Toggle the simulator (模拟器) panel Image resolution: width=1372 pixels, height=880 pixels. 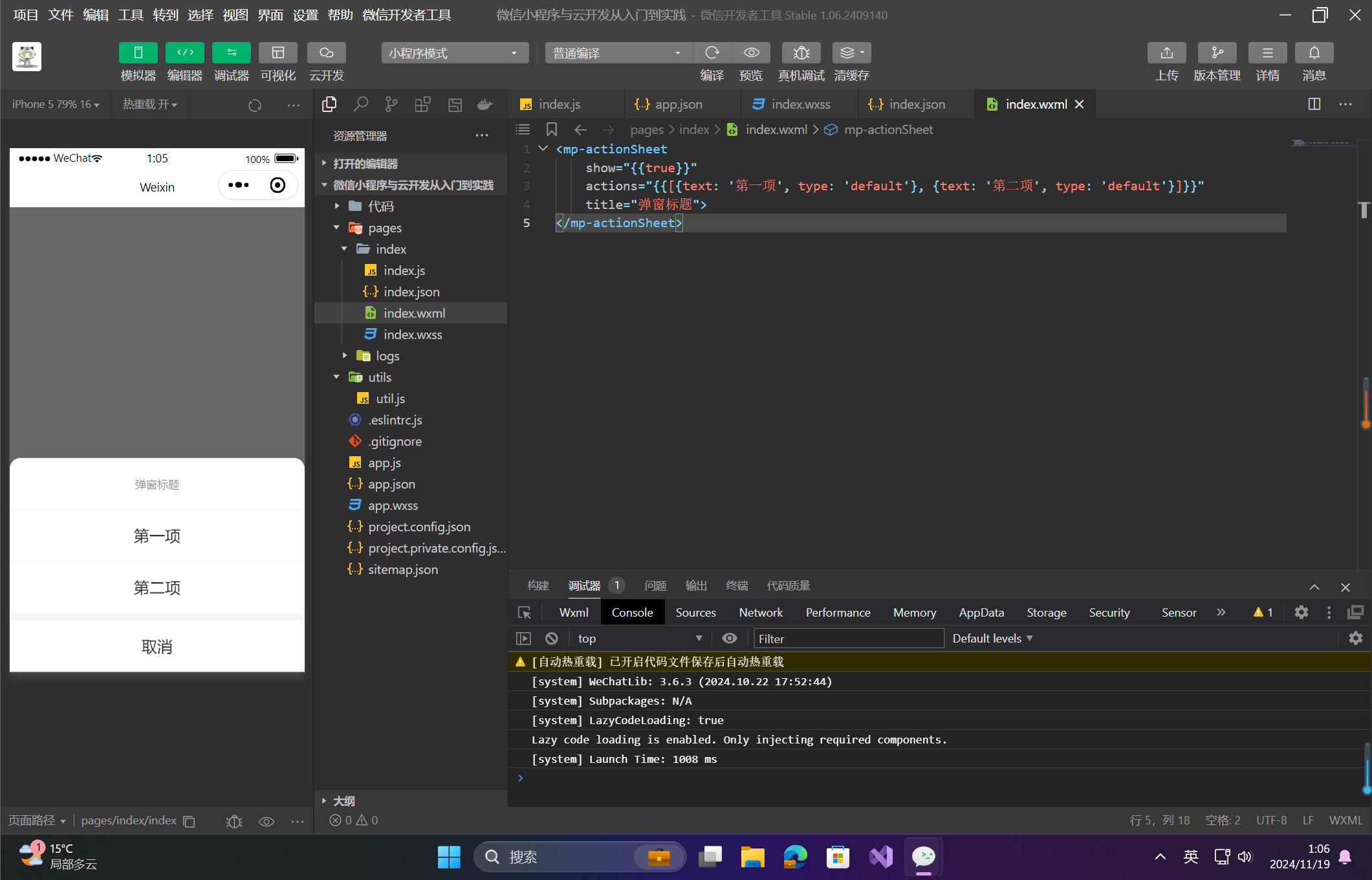coord(138,53)
